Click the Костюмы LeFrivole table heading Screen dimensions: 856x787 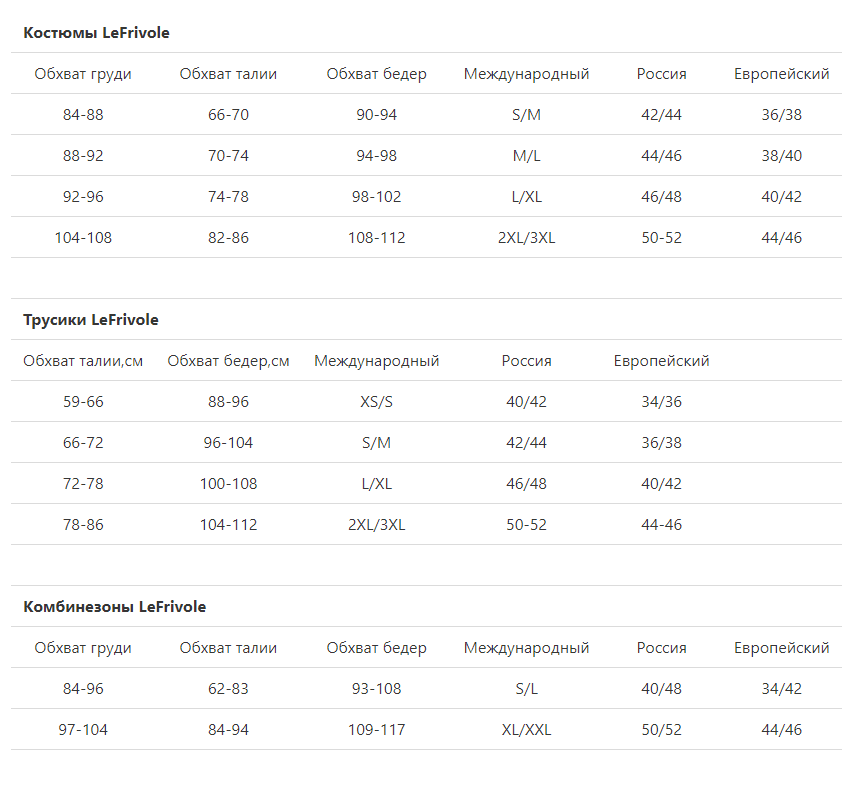click(96, 33)
